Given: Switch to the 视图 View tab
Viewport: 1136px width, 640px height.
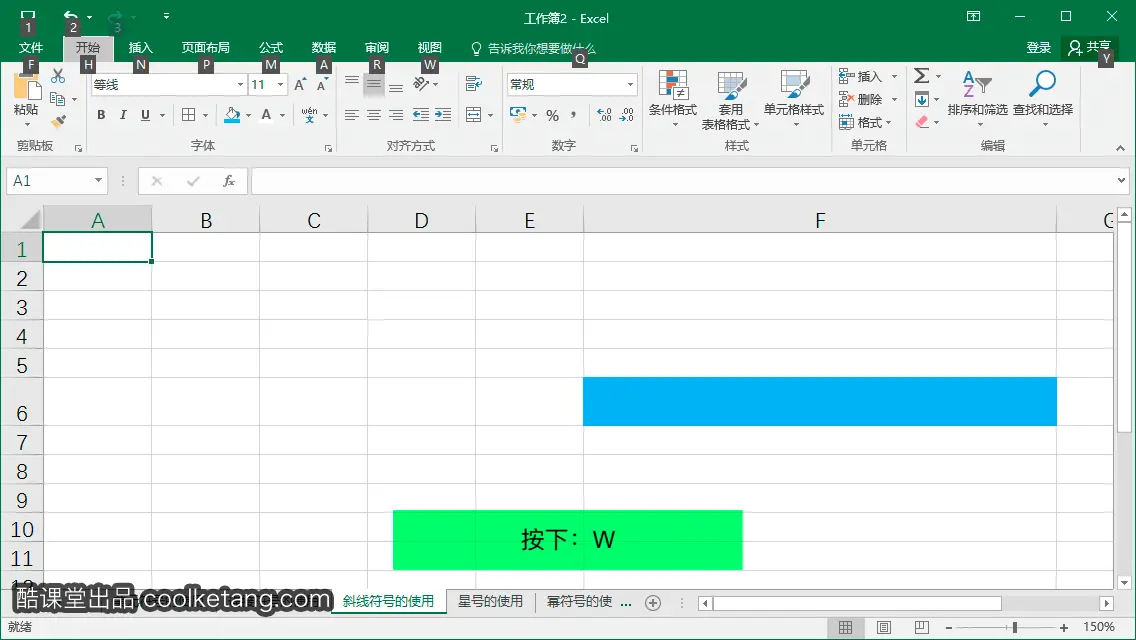Looking at the screenshot, I should click(x=430, y=48).
